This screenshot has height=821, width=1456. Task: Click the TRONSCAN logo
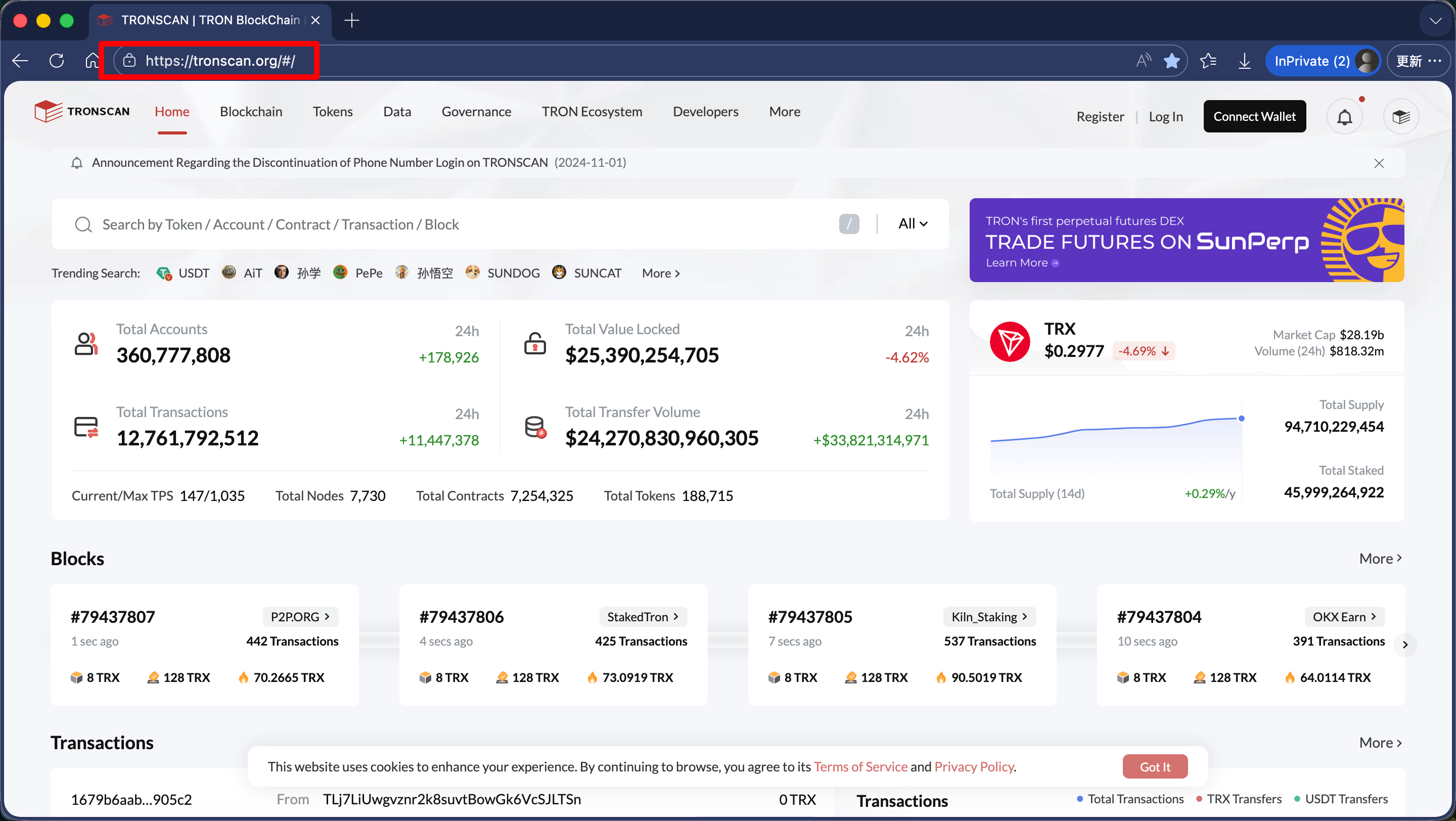(x=82, y=111)
